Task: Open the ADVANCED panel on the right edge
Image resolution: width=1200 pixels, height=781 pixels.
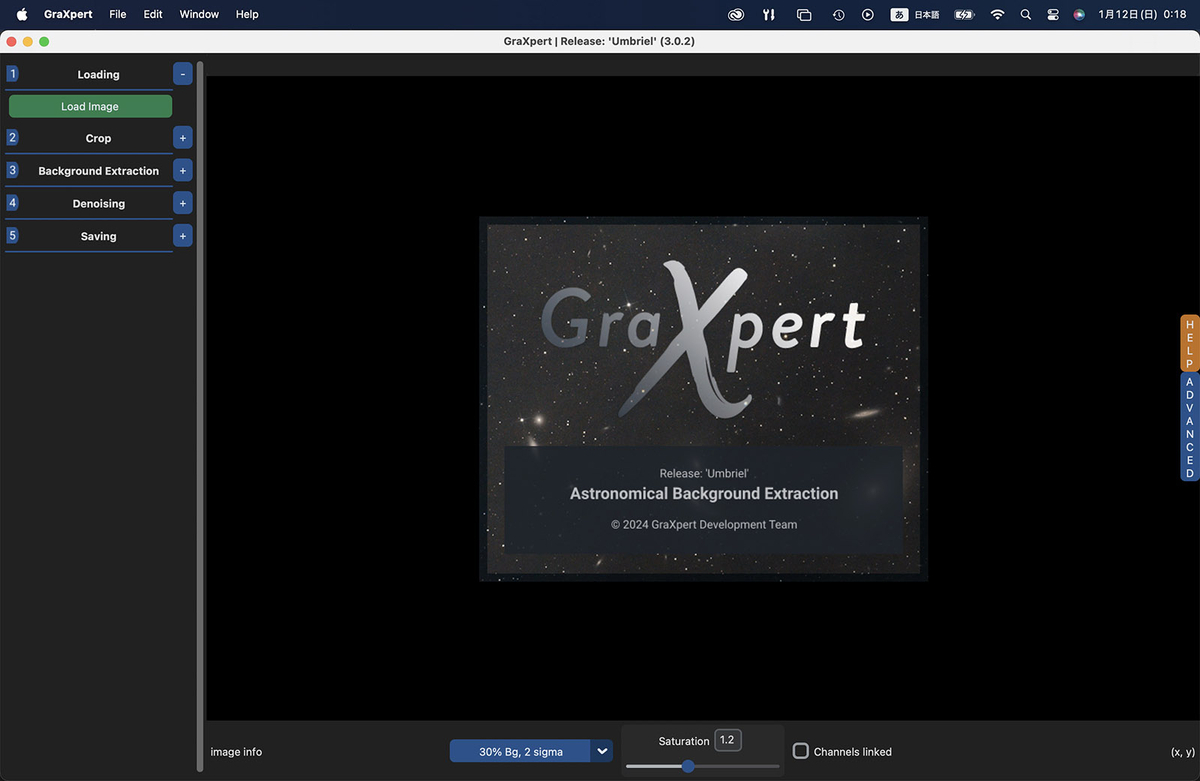Action: click(1189, 420)
